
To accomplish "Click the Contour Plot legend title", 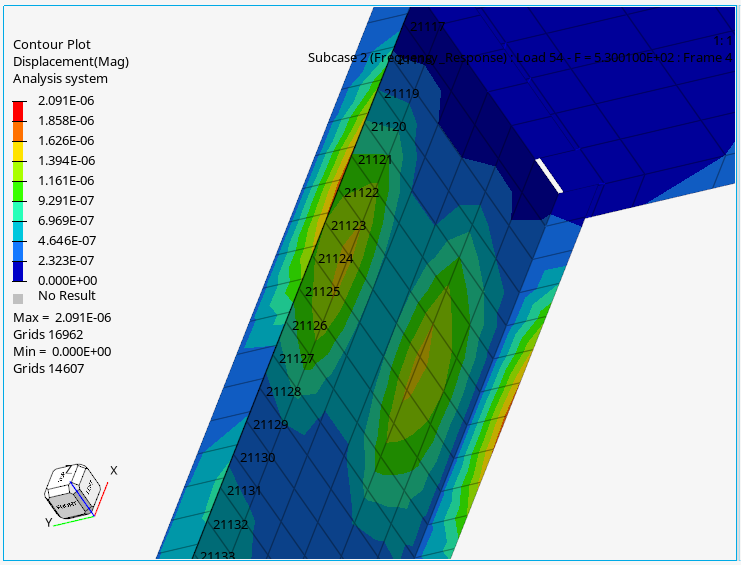I will click(52, 44).
